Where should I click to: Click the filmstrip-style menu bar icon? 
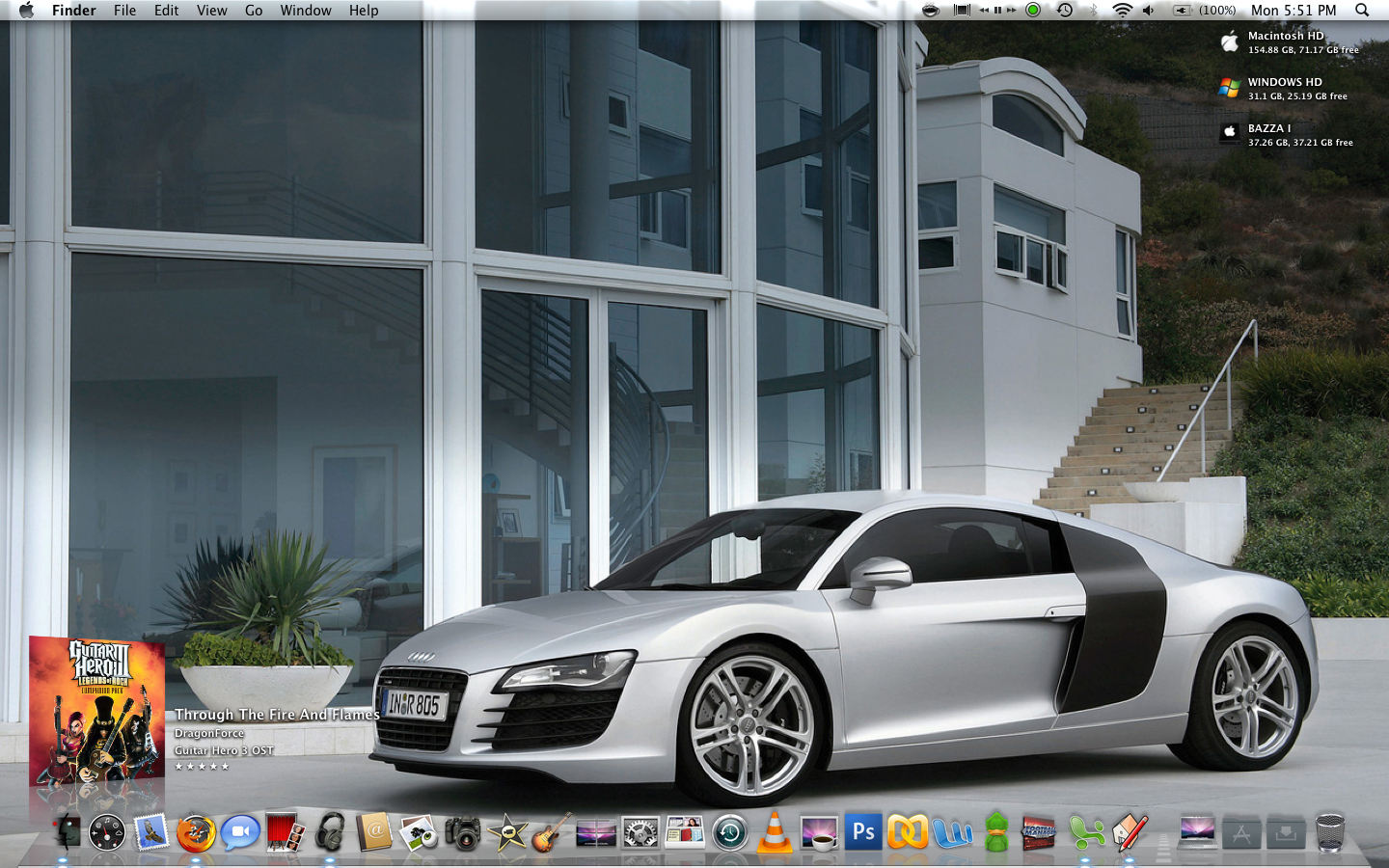962,10
